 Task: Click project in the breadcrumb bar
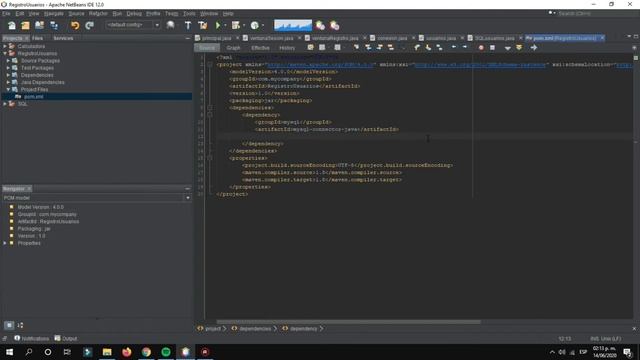tap(213, 329)
